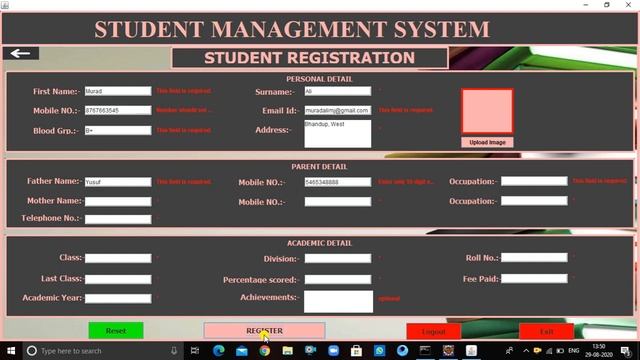Go back using the white arrow button
The image size is (640, 360).
[x=21, y=53]
